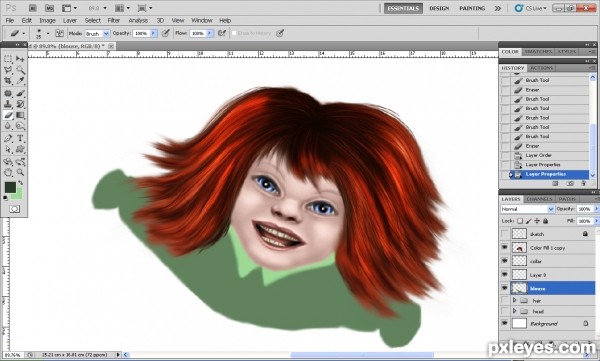Show the sketch layer visibility box
The image size is (600, 361).
click(505, 234)
